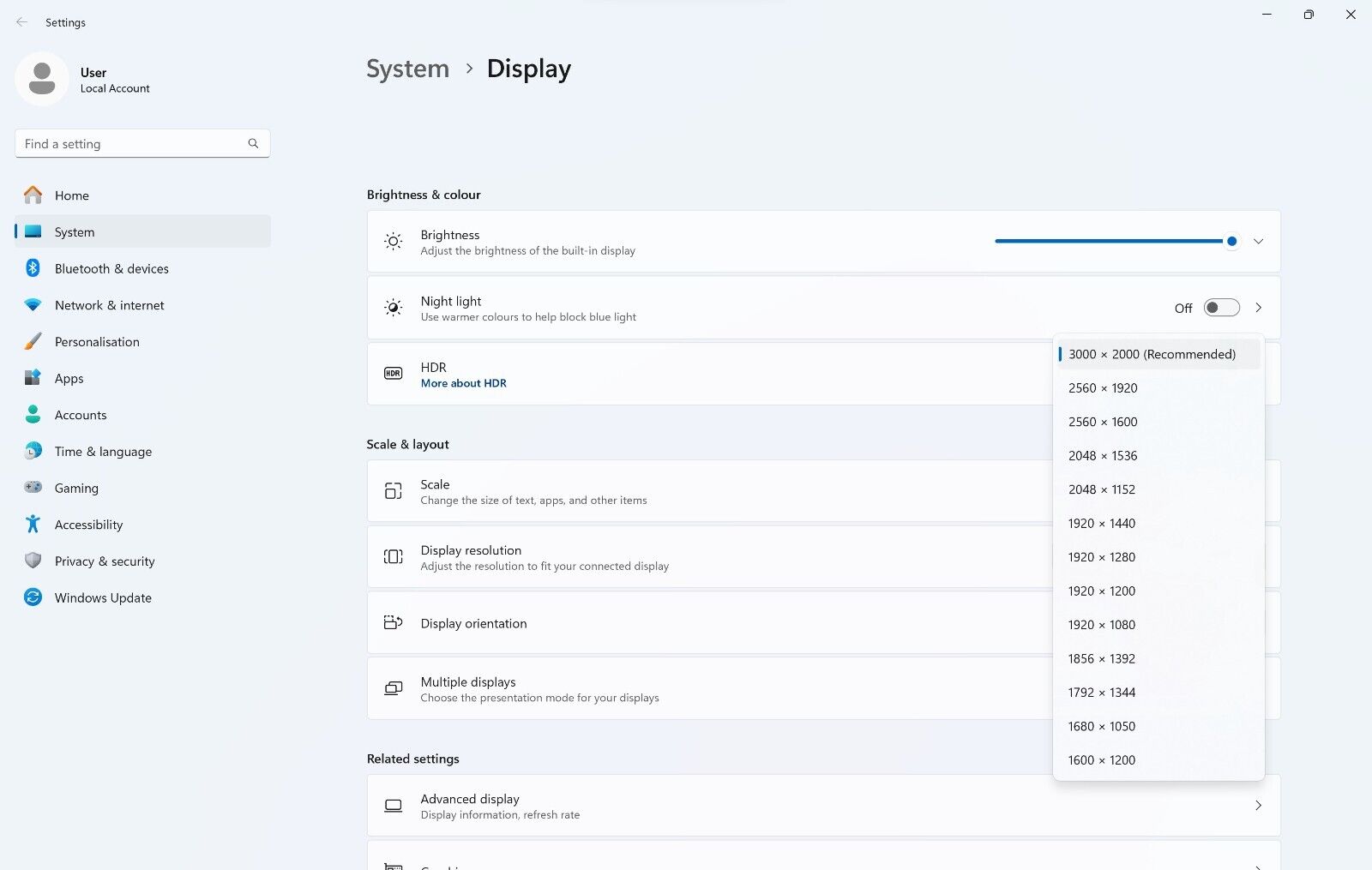Click the search magnifier icon
The height and width of the screenshot is (870, 1372).
pos(253,143)
